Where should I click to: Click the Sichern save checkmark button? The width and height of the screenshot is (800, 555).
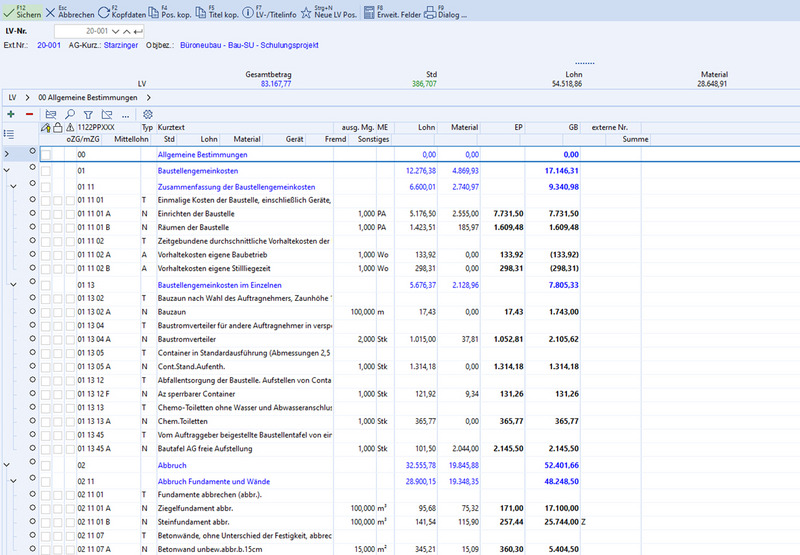[x=22, y=13]
